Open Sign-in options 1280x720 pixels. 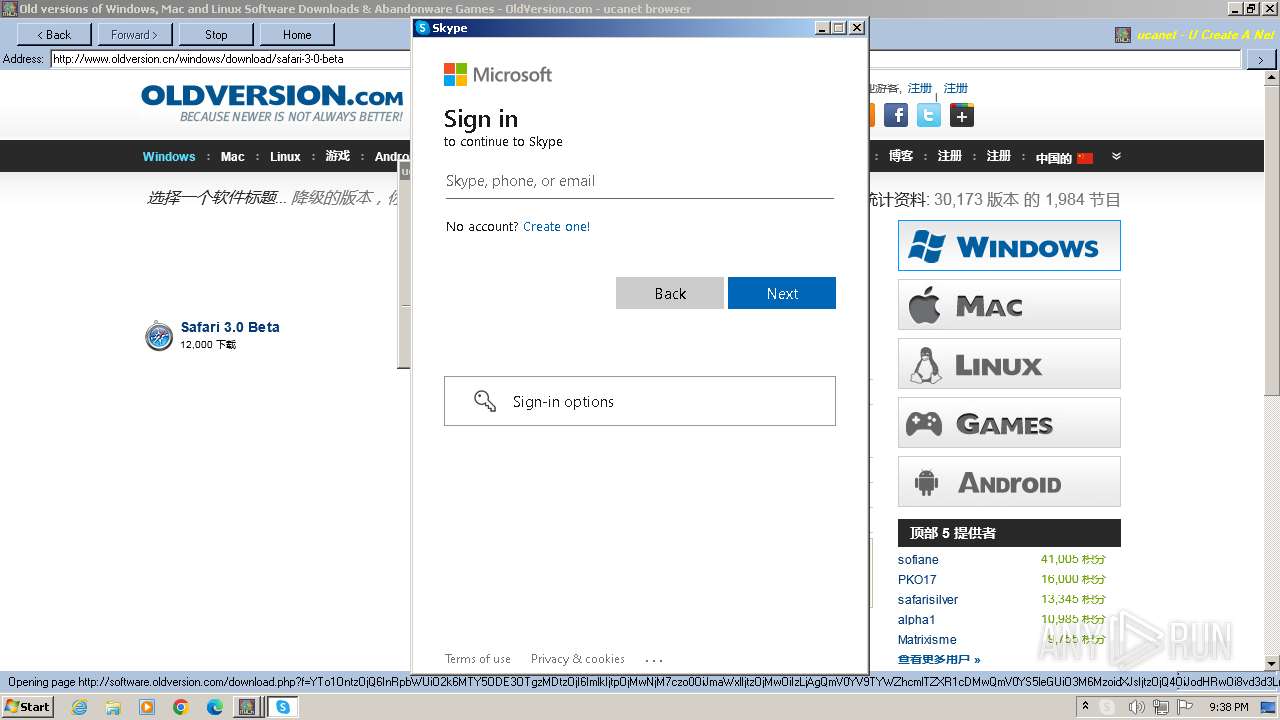[x=640, y=401]
